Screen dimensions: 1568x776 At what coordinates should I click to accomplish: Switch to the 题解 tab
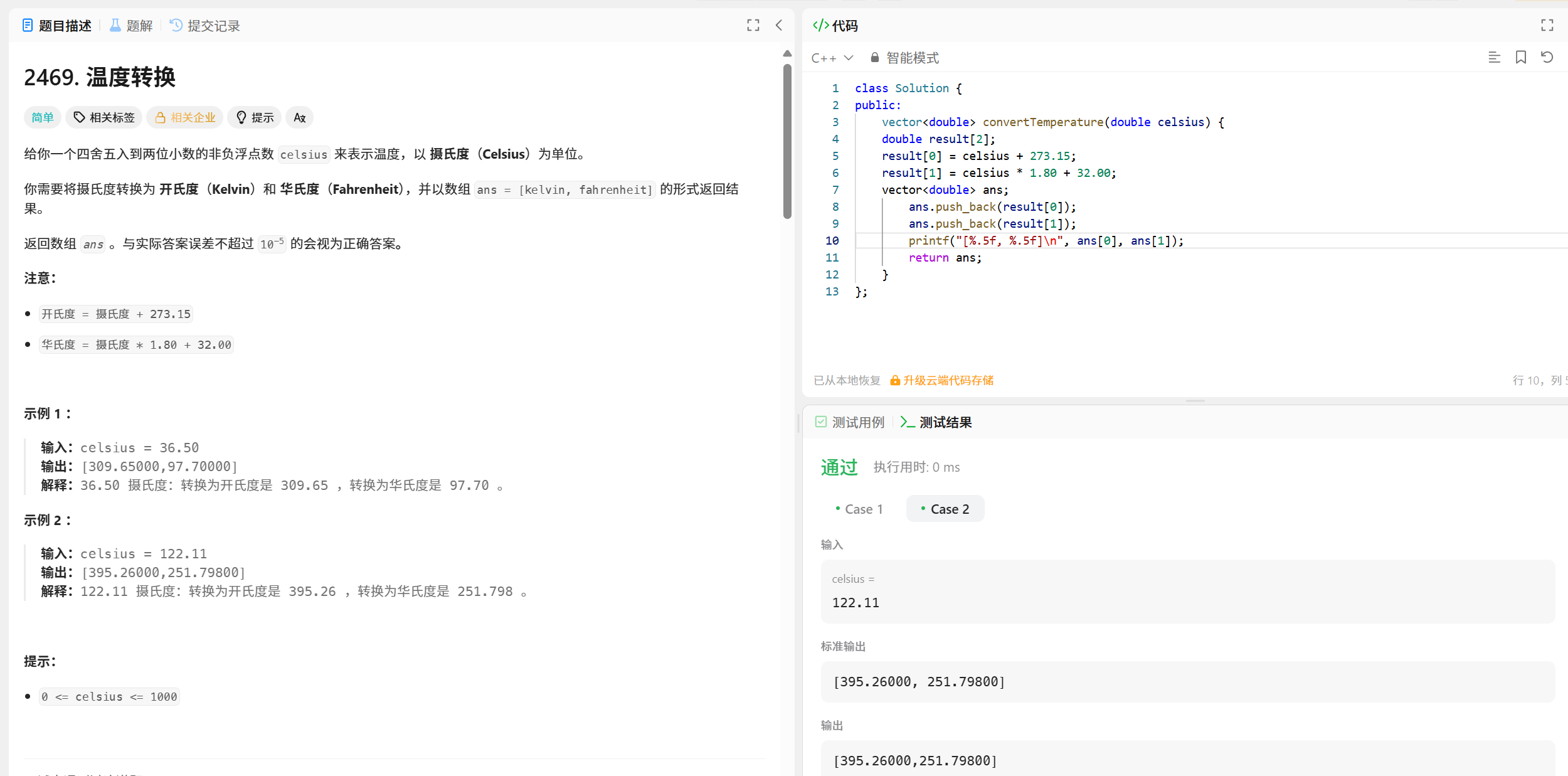[131, 26]
